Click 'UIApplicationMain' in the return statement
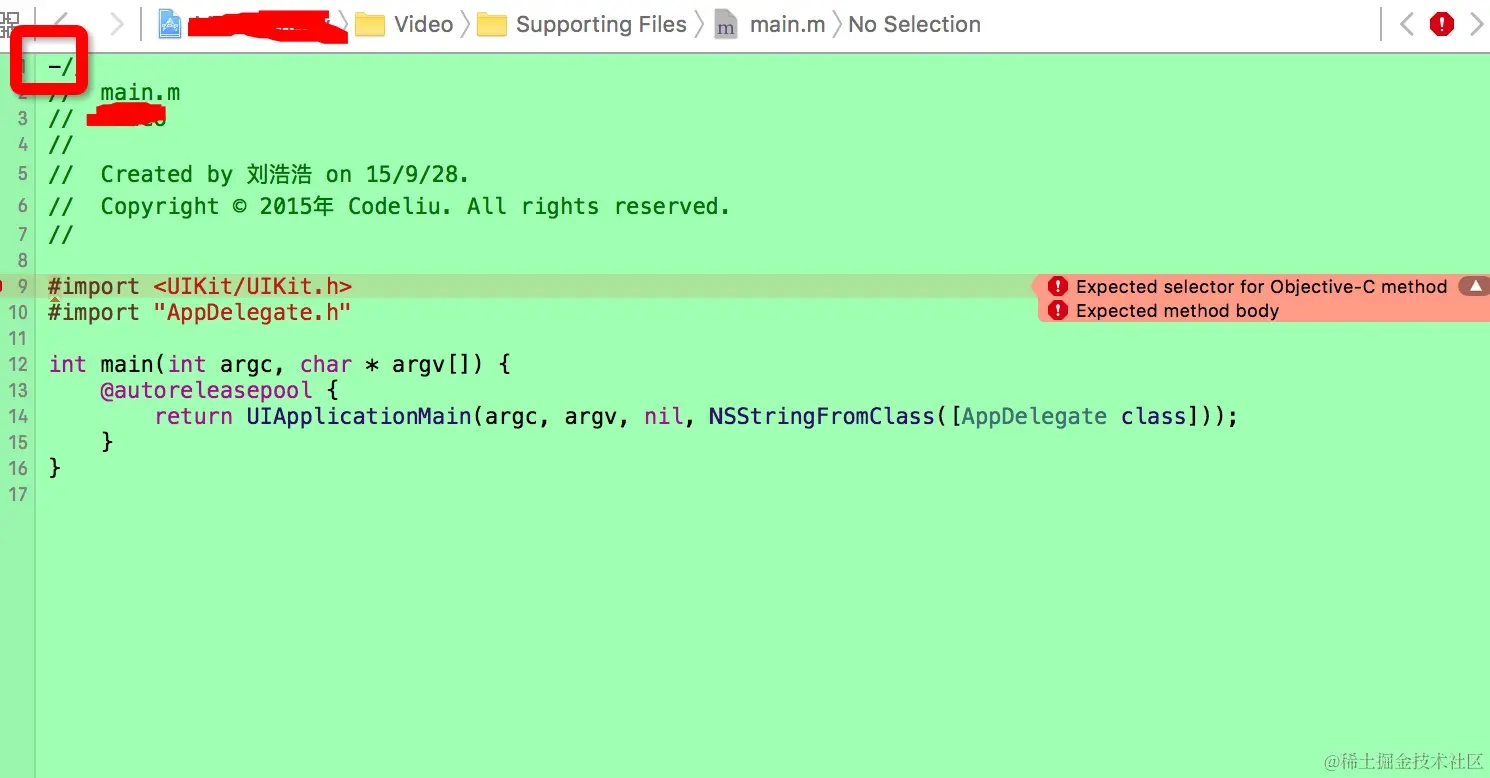 click(359, 416)
